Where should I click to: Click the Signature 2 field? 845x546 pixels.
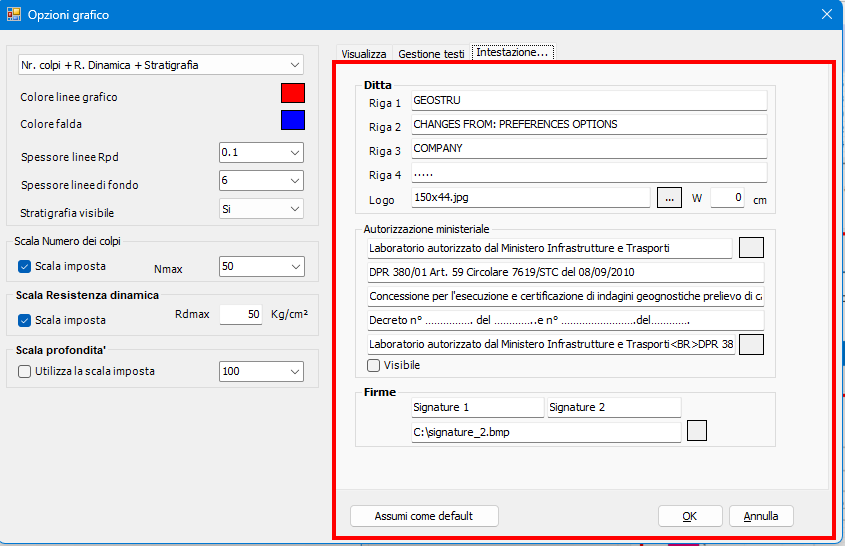(x=614, y=407)
